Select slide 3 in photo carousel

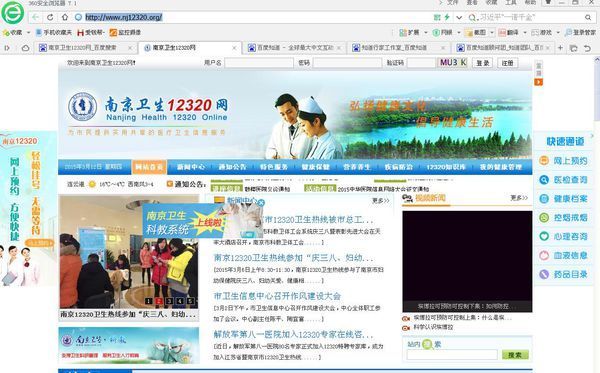tap(169, 301)
